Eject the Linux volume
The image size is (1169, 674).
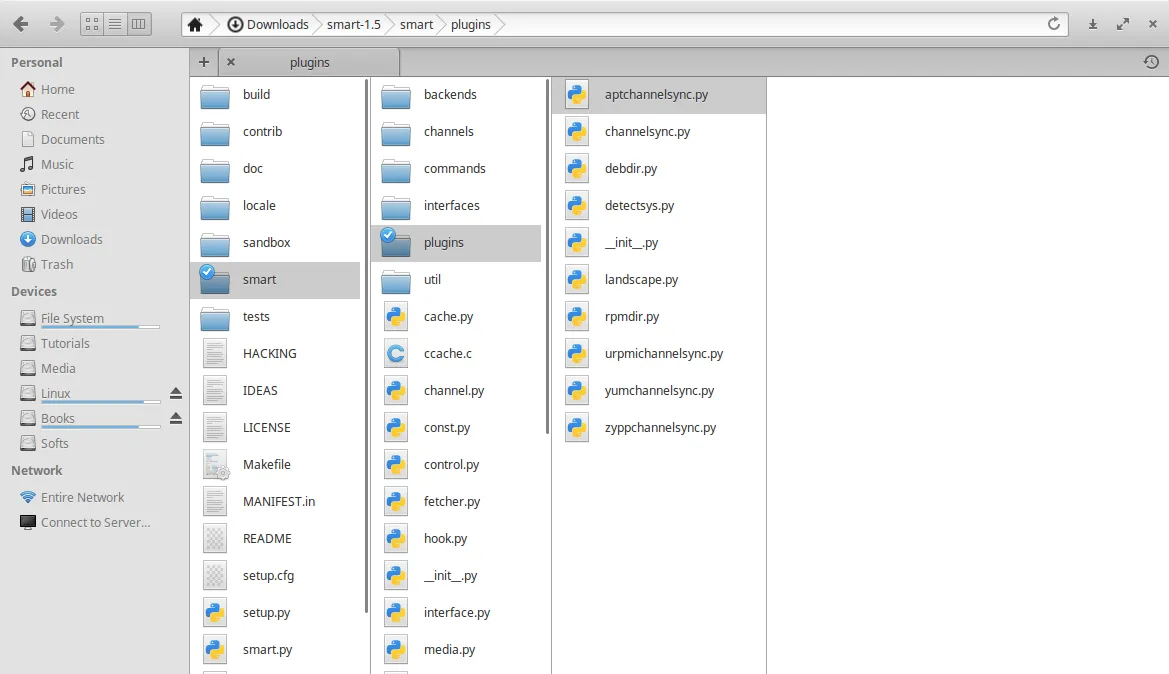[x=176, y=393]
